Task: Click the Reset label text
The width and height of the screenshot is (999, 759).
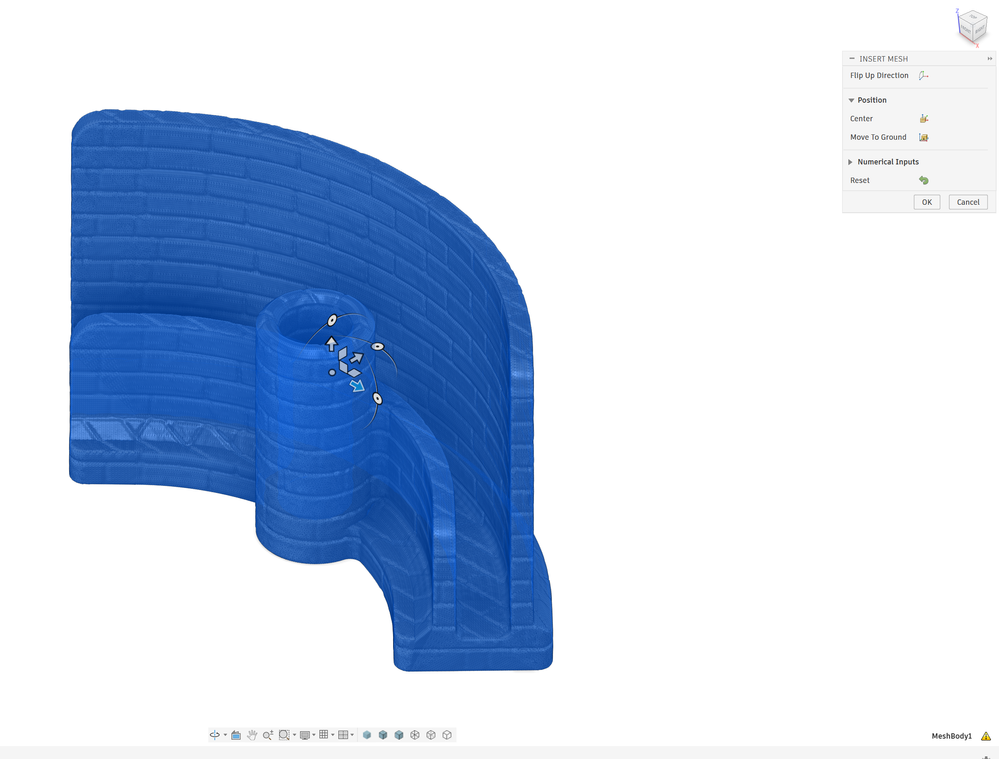Action: click(x=859, y=180)
